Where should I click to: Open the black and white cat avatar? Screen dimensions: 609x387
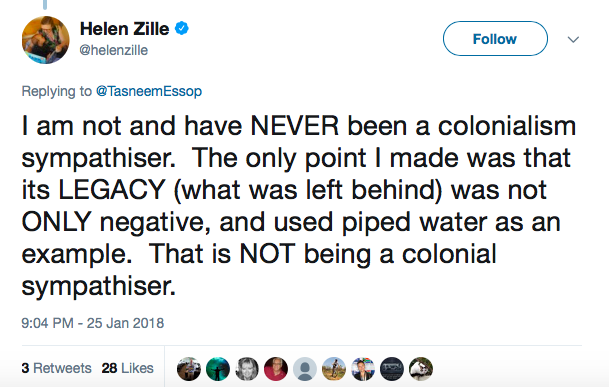[421, 369]
